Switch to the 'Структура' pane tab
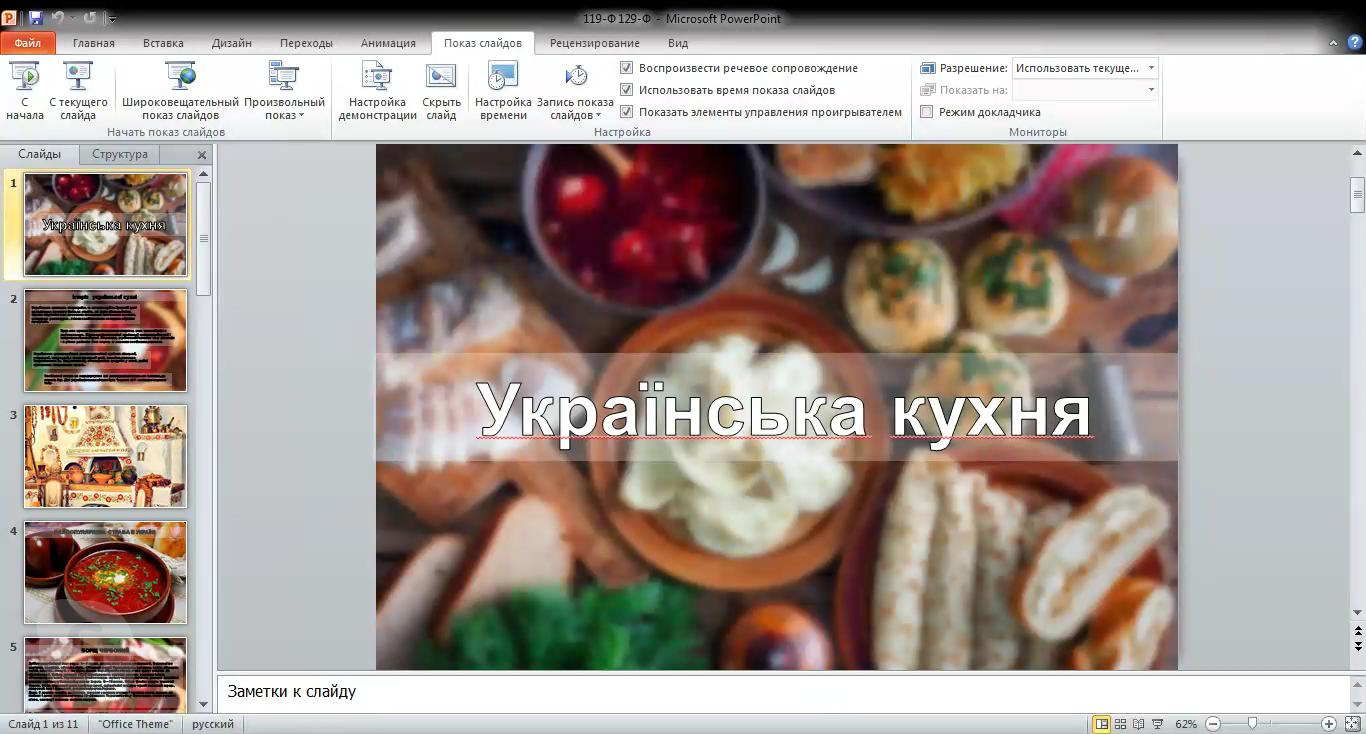Viewport: 1366px width, 734px height. tap(120, 154)
